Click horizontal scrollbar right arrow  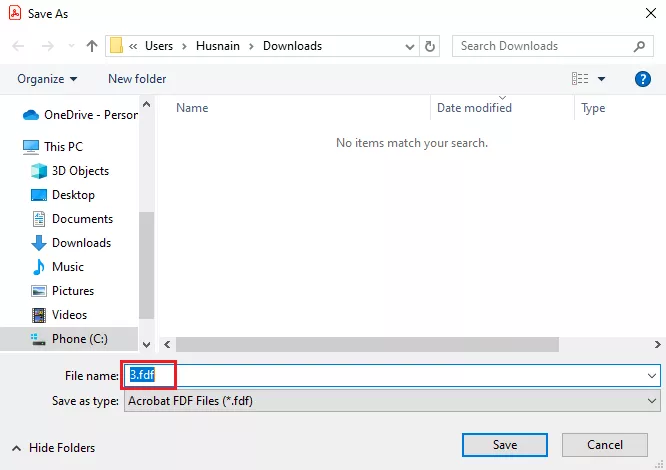tap(658, 344)
